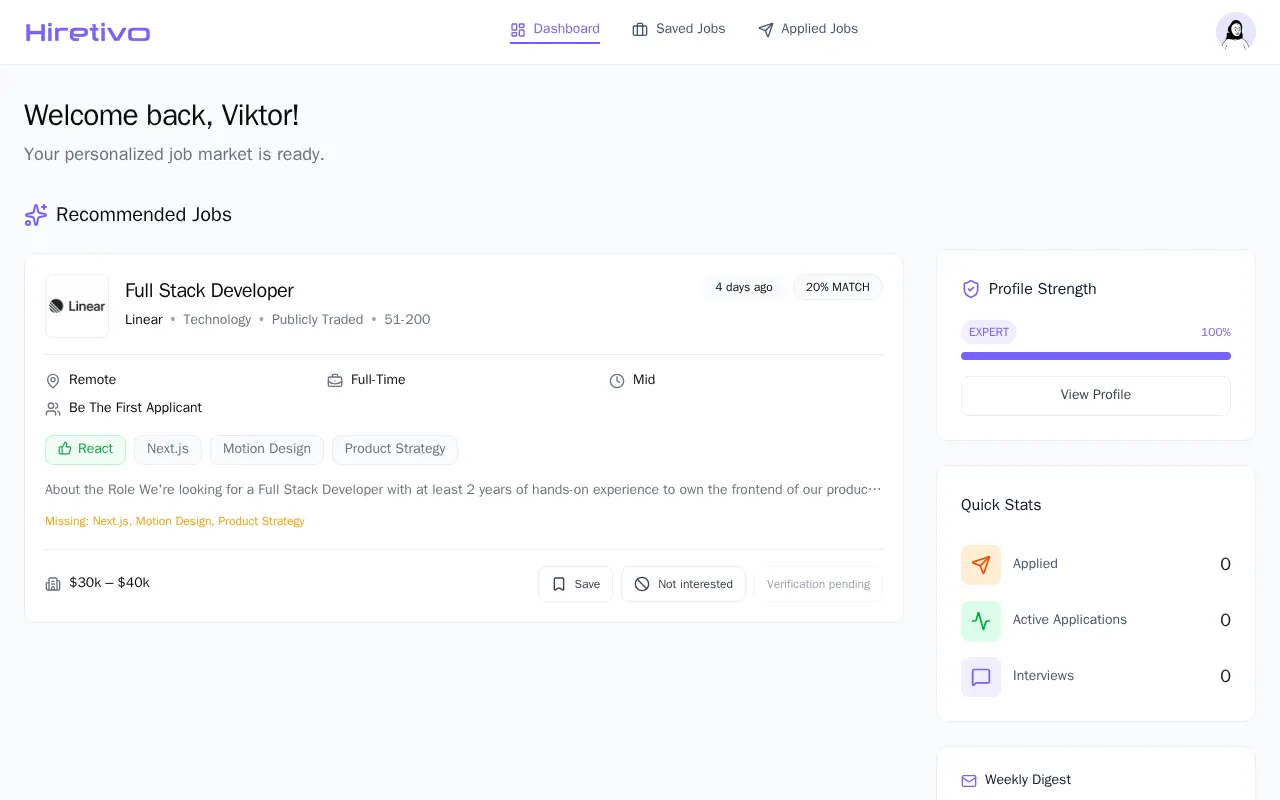1280x800 pixels.
Task: Click the location pin icon beside Remote
Action: pyautogui.click(x=53, y=381)
